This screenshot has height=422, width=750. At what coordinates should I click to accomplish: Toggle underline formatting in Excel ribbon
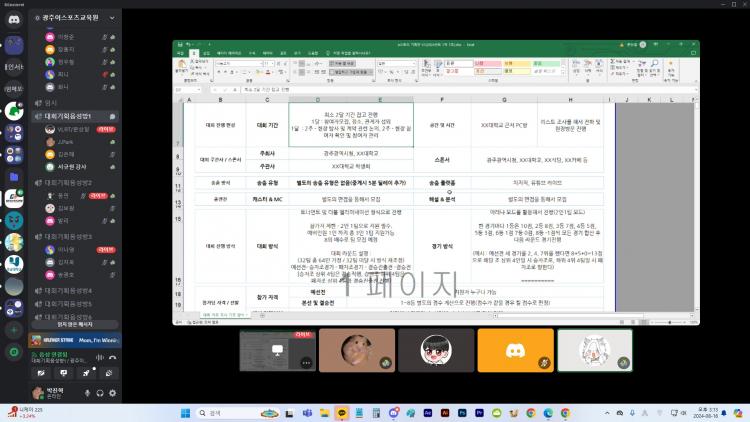[x=232, y=72]
